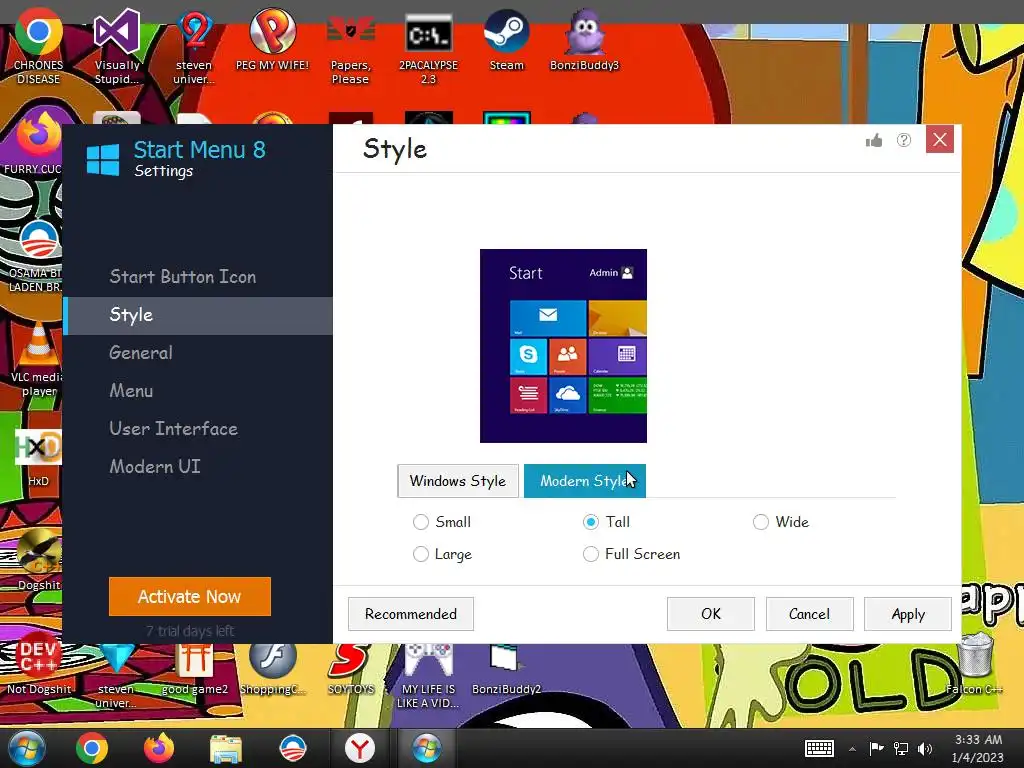Open the CHRONES DISEASE Chrome desktop icon
Image resolution: width=1024 pixels, height=768 pixels.
pos(39,46)
